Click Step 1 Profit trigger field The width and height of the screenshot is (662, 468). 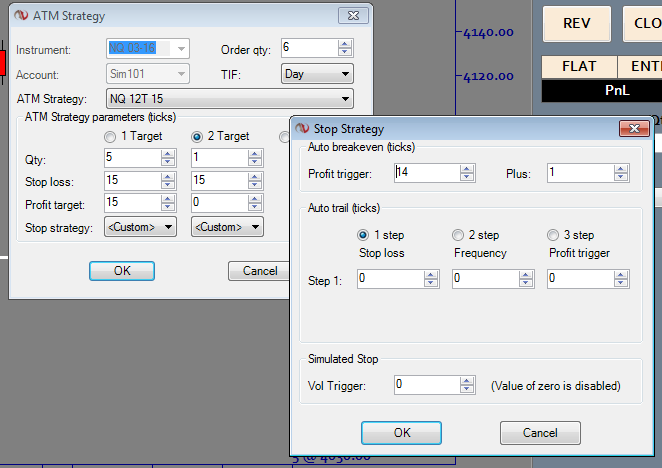[x=581, y=279]
